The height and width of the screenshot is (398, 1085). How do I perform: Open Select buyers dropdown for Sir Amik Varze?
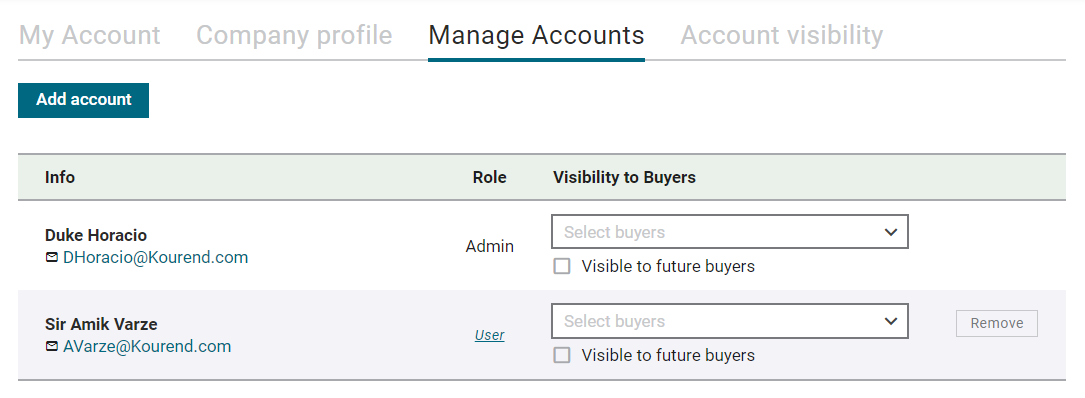point(729,321)
